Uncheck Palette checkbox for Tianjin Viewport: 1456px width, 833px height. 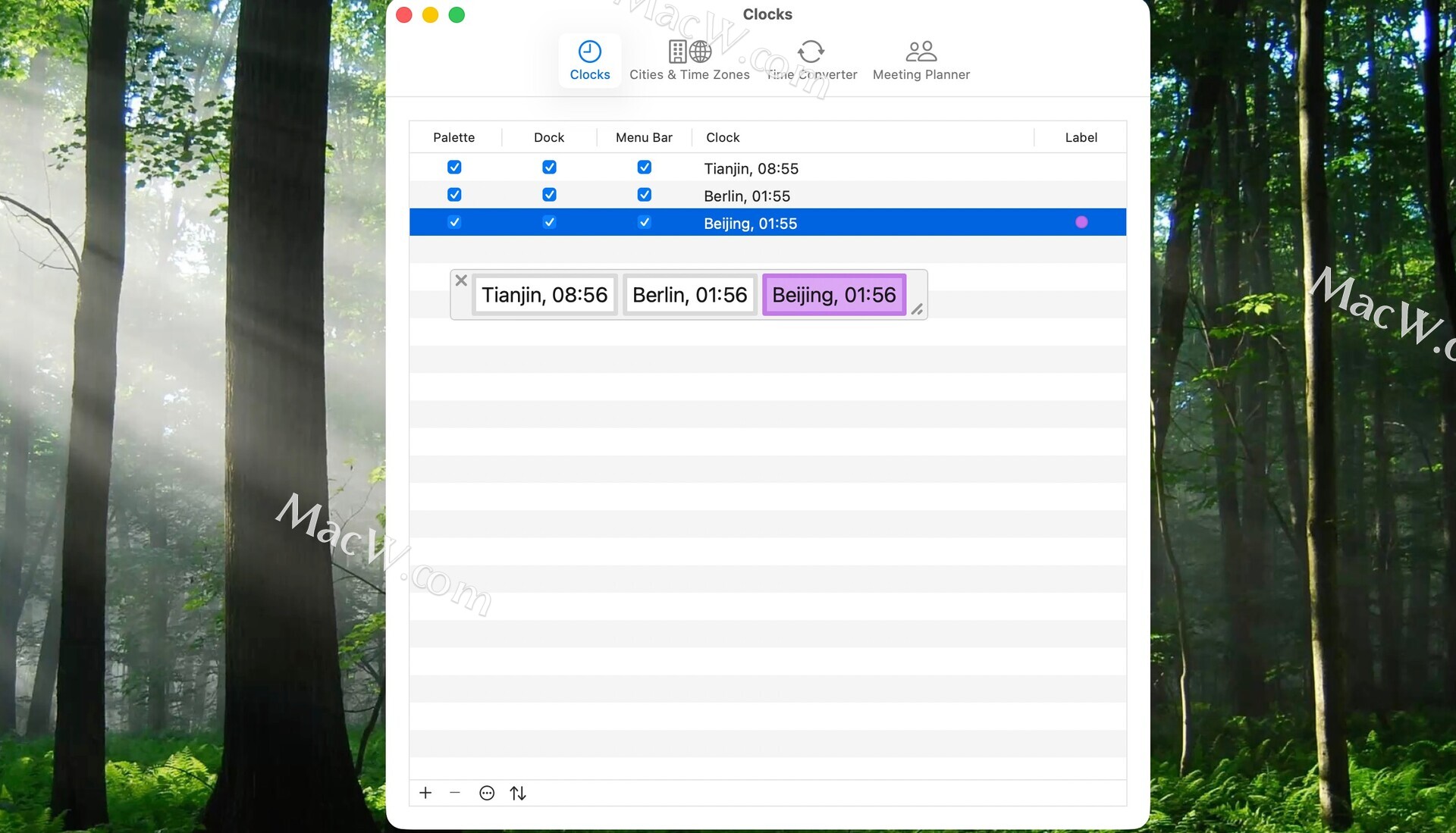454,168
